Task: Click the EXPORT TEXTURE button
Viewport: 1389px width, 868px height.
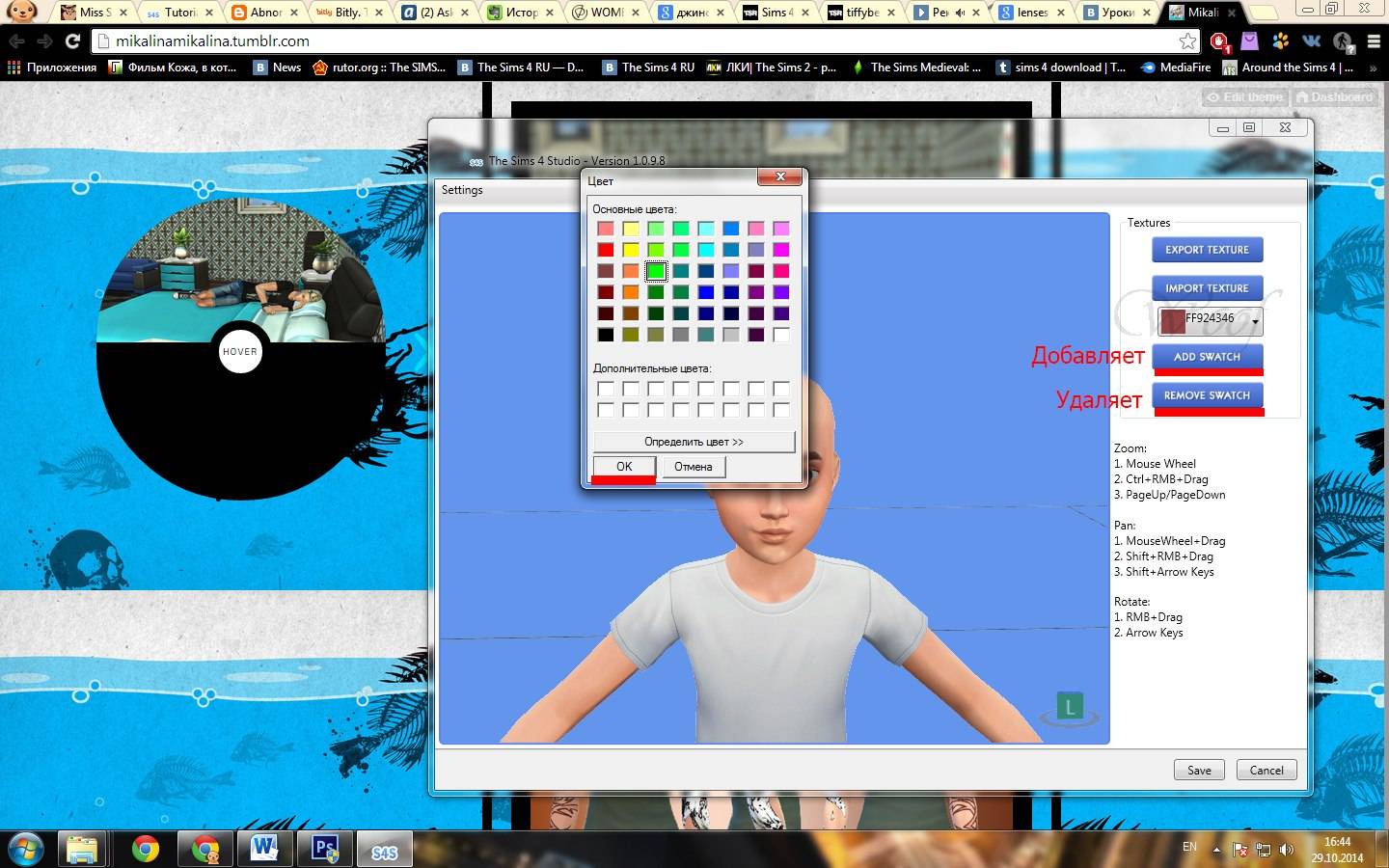Action: [x=1207, y=250]
